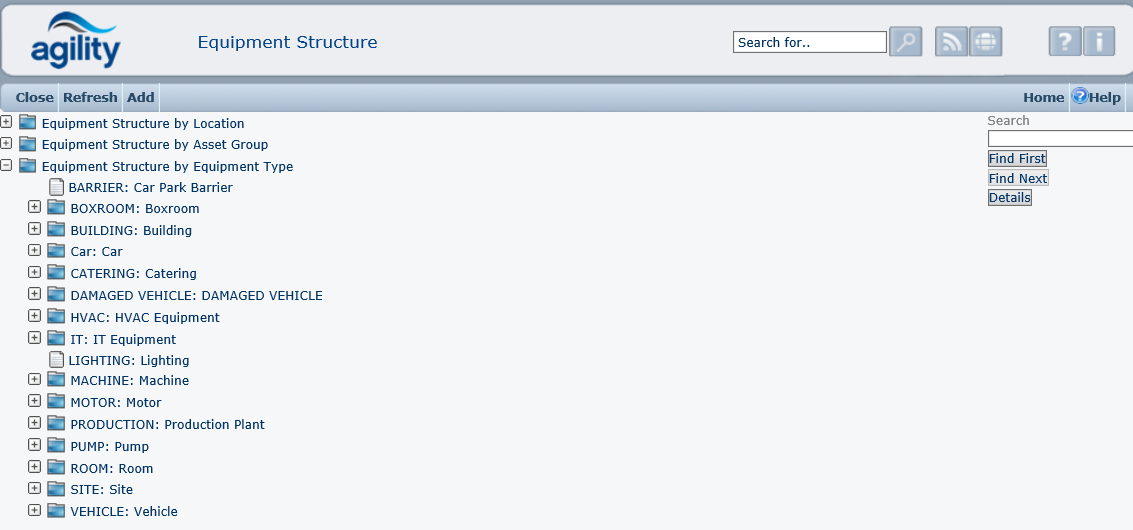Expand Equipment Structure by Asset Group

6,144
